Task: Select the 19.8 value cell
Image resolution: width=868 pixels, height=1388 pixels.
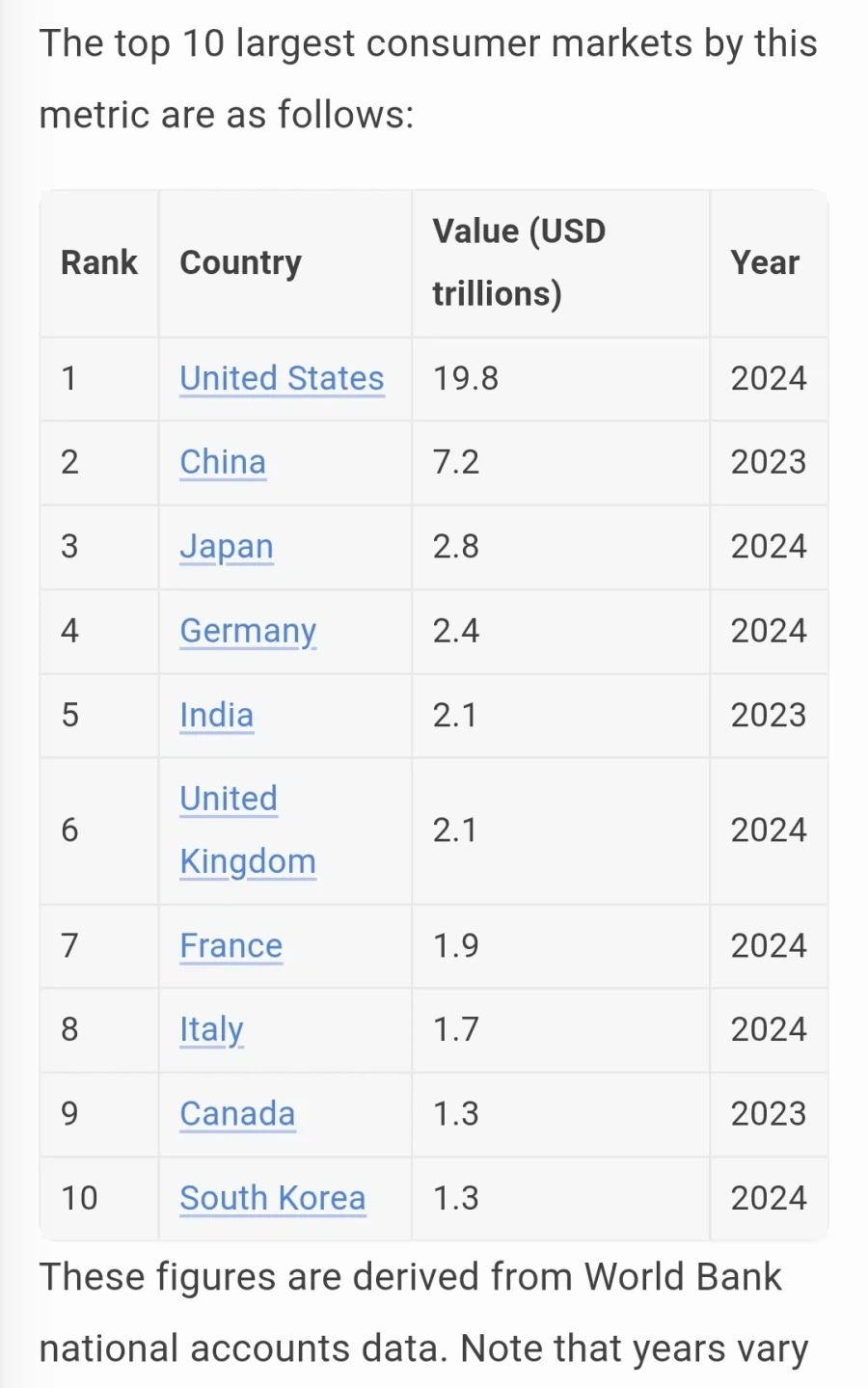Action: [560, 379]
